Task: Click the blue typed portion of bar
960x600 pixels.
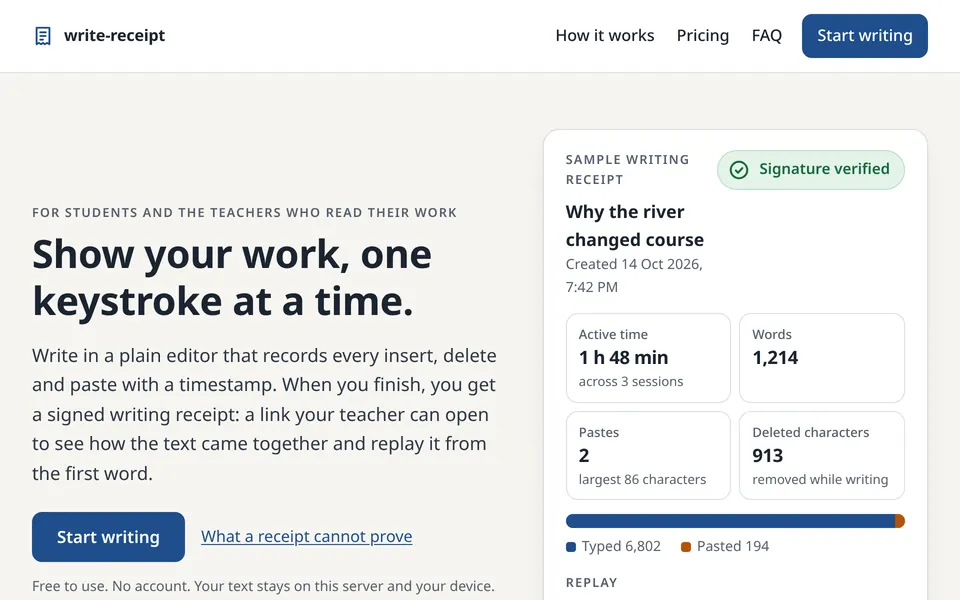Action: click(730, 521)
